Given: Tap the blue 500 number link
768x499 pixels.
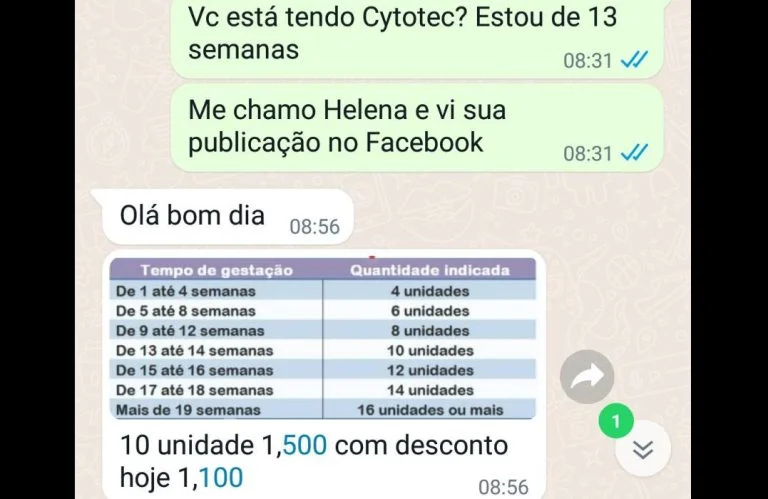Looking at the screenshot, I should click(x=305, y=445).
